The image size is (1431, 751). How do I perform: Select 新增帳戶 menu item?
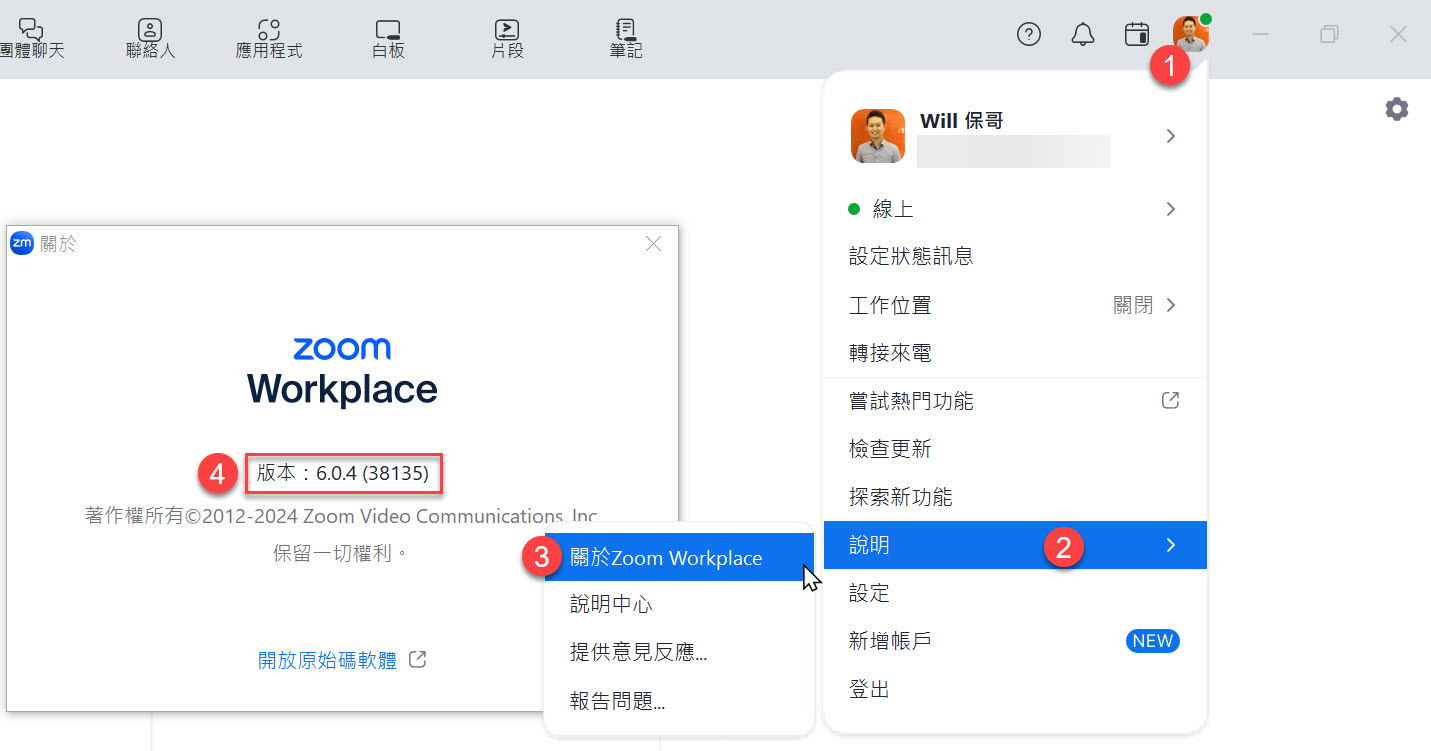(x=1015, y=641)
